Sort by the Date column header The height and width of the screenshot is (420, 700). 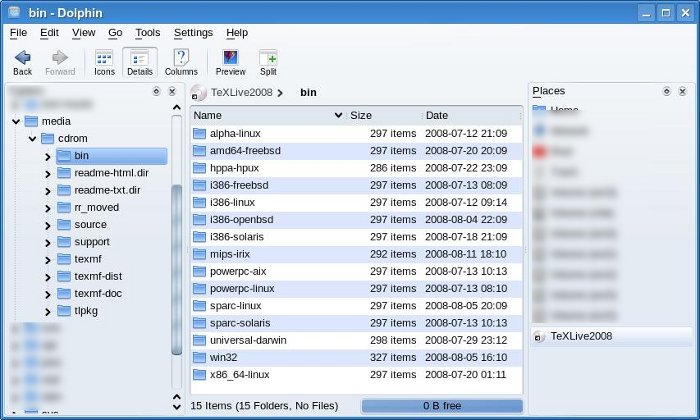coord(471,116)
